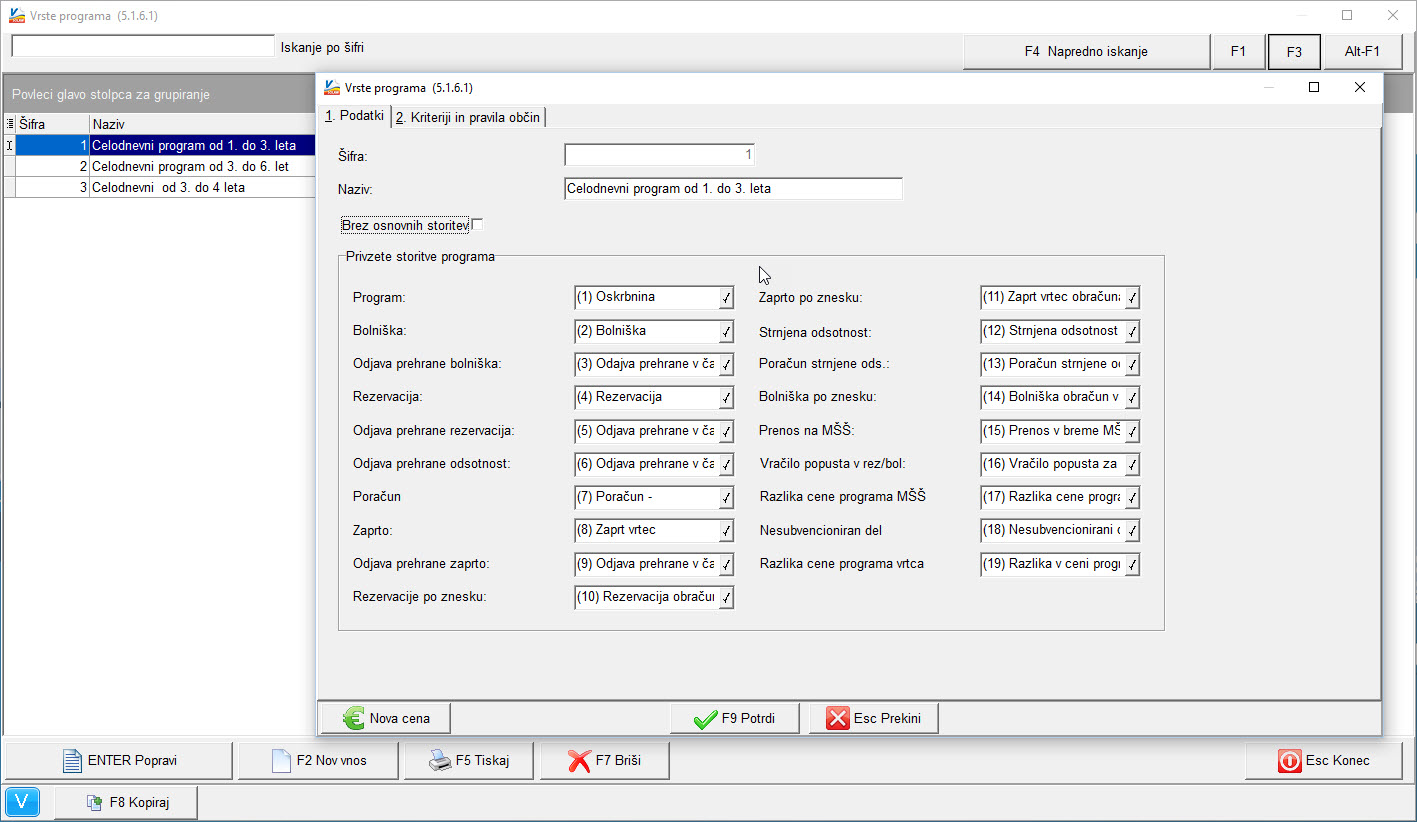Click the Šifra input field
The image size is (1417, 822).
coord(659,155)
